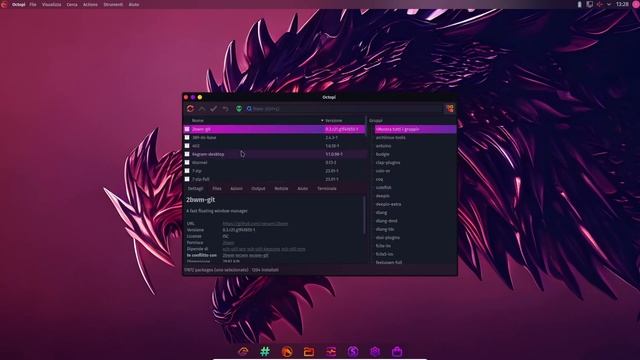Click the Octopi icon right of search bar
640x360 pixels.
pyautogui.click(x=450, y=109)
